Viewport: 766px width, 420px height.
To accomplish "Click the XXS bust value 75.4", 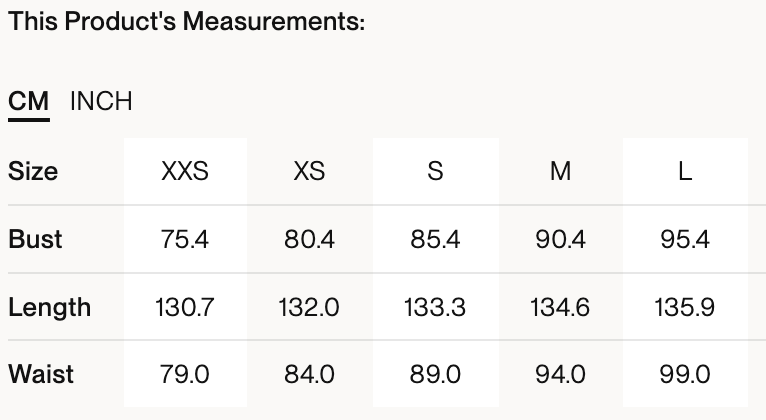I will 185,239.
